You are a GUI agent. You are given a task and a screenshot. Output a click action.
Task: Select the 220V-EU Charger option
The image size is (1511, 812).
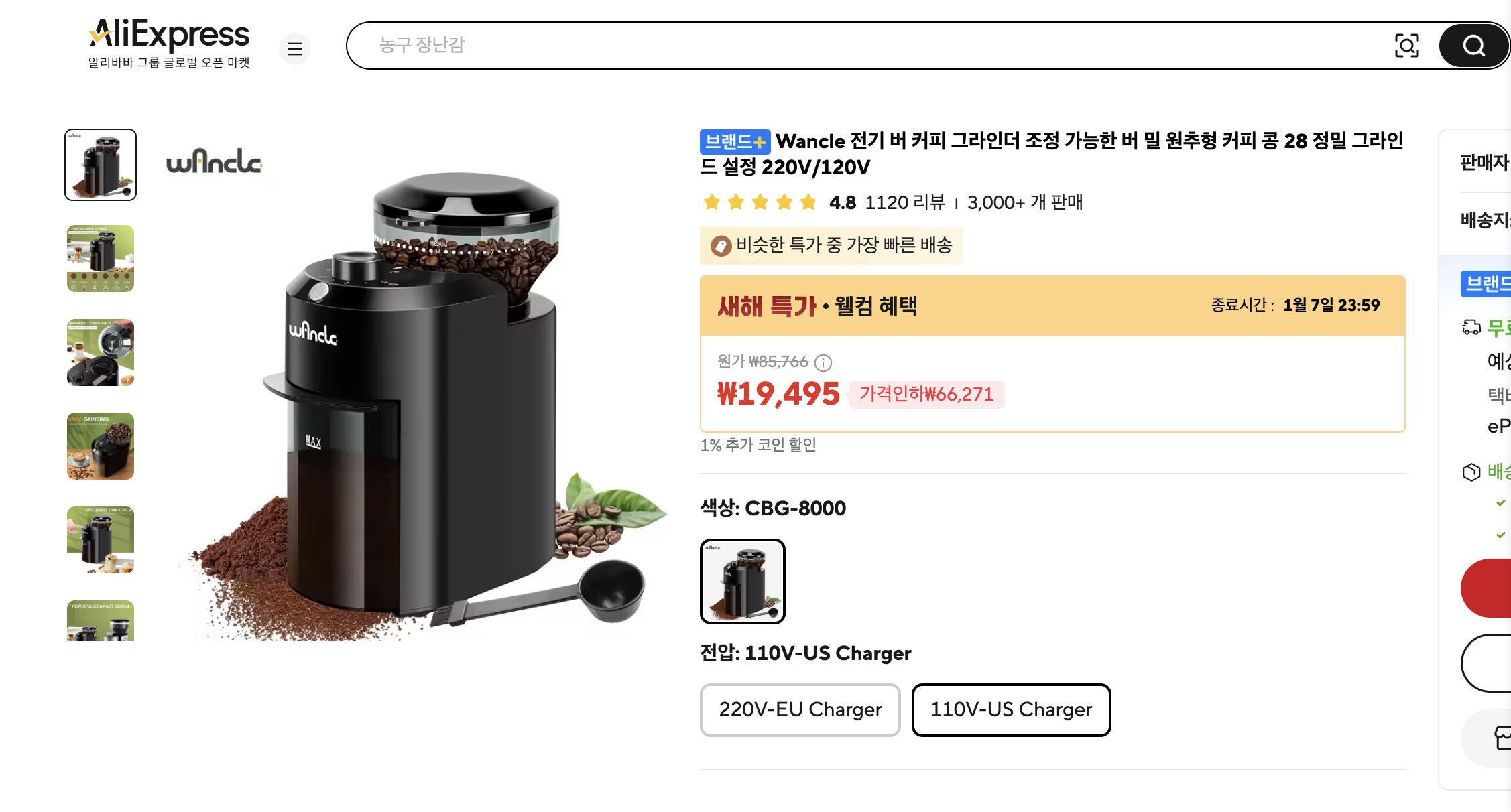coord(800,710)
